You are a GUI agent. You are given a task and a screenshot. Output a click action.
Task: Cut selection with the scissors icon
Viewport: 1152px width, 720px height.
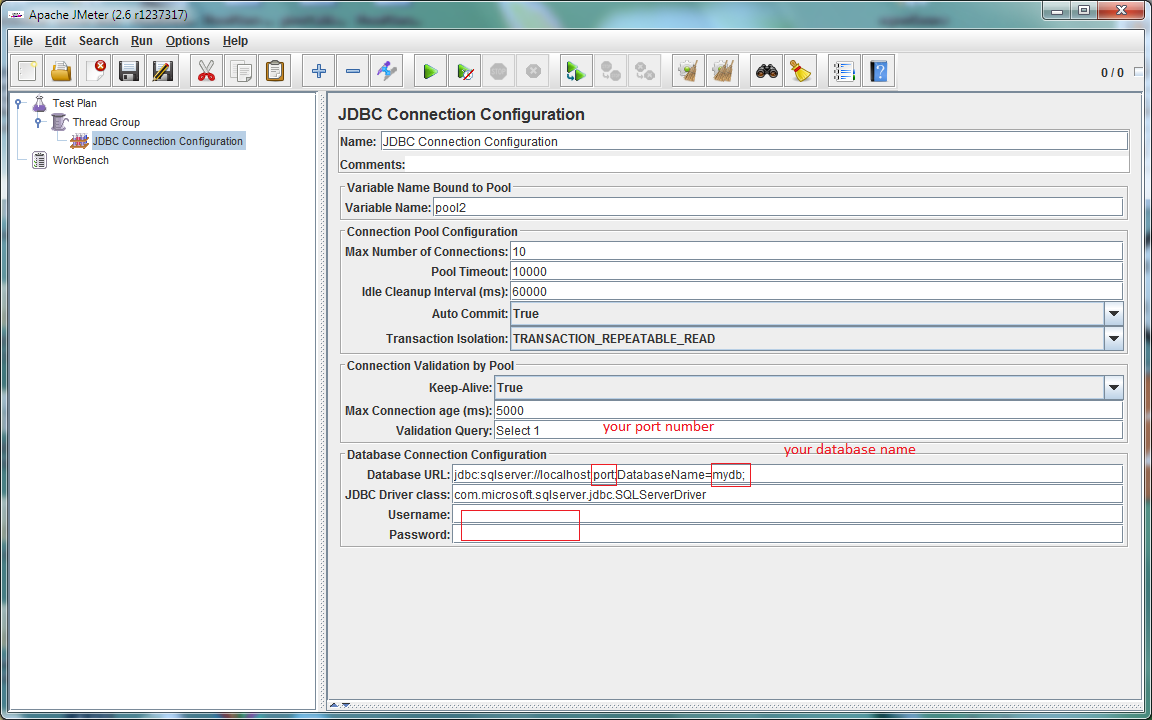tap(206, 71)
